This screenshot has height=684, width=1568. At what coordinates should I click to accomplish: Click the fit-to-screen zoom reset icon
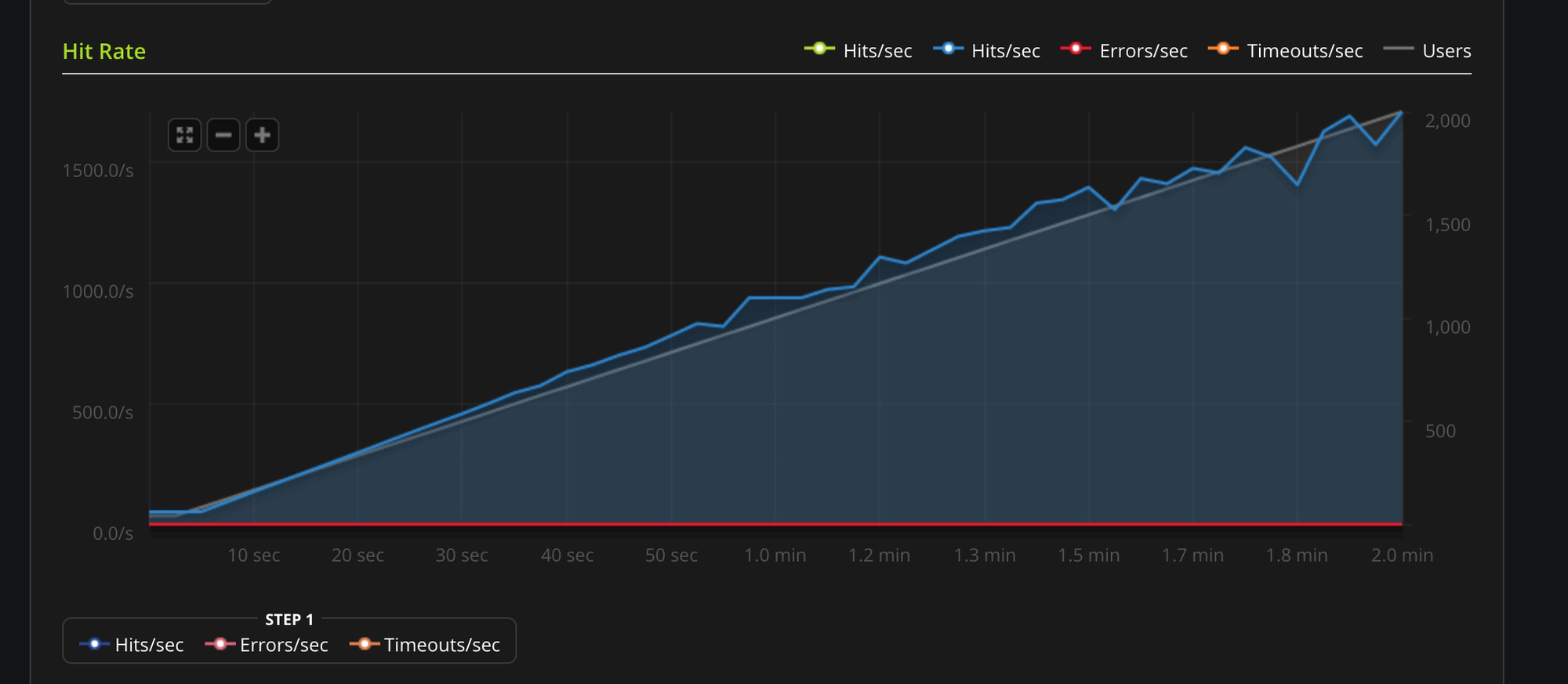click(x=185, y=136)
